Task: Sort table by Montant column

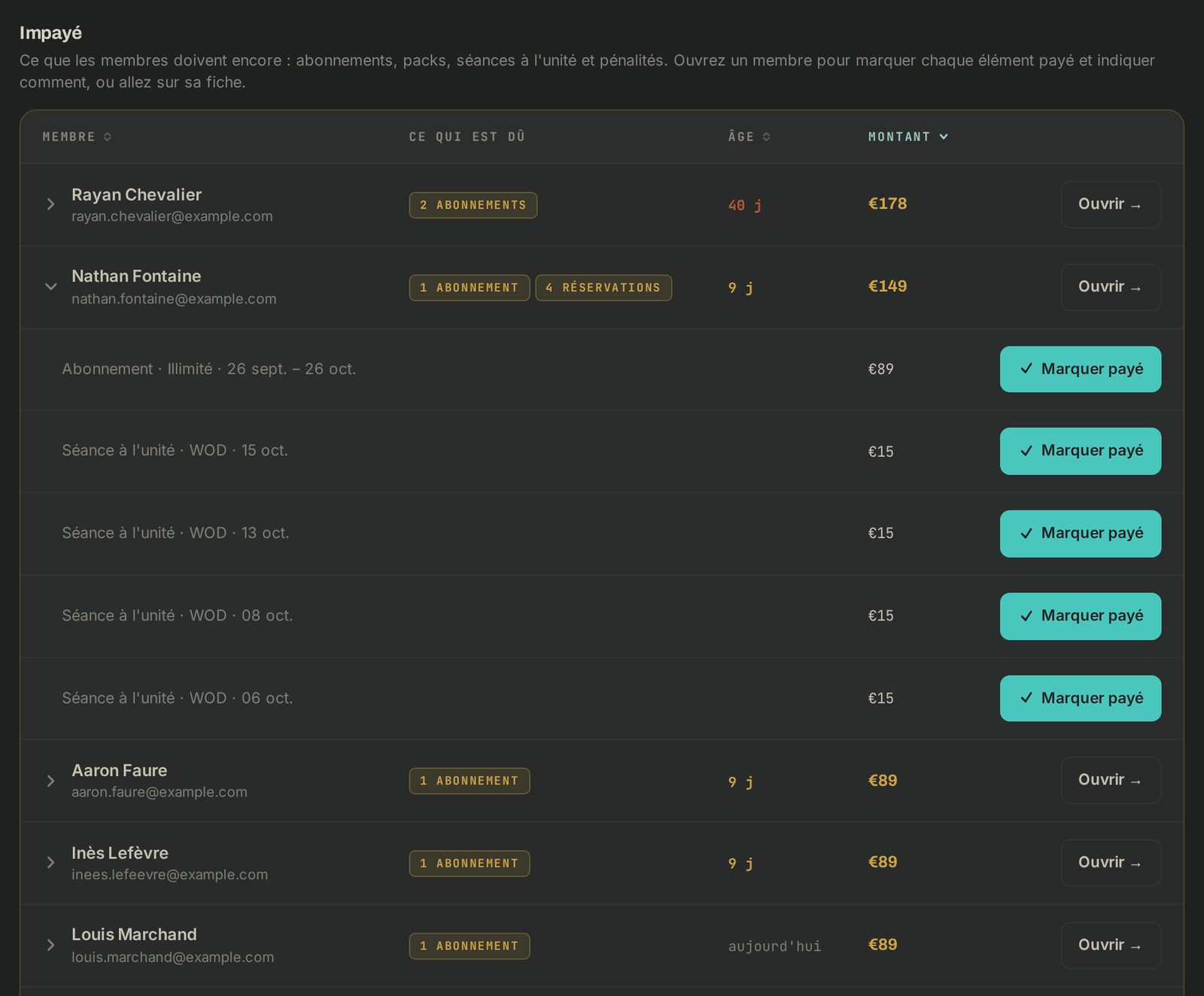Action: pyautogui.click(x=908, y=136)
